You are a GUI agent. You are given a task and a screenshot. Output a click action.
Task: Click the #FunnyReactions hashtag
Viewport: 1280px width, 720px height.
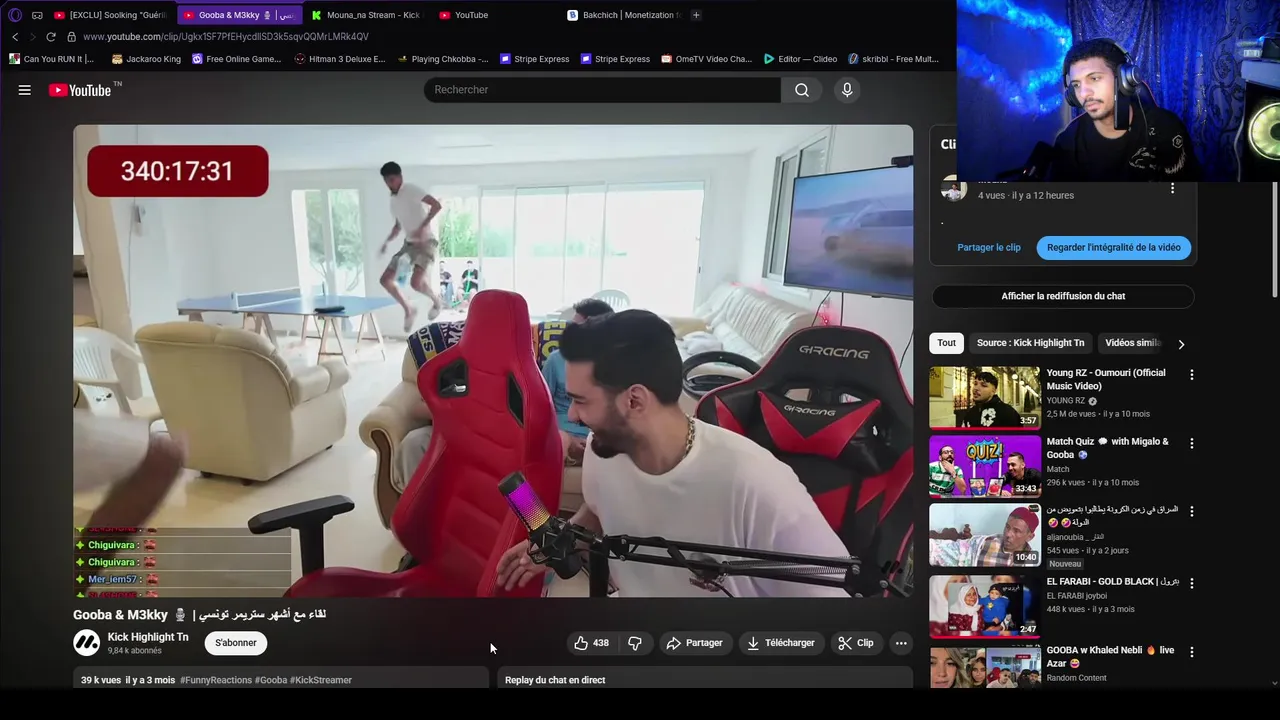[x=215, y=680]
